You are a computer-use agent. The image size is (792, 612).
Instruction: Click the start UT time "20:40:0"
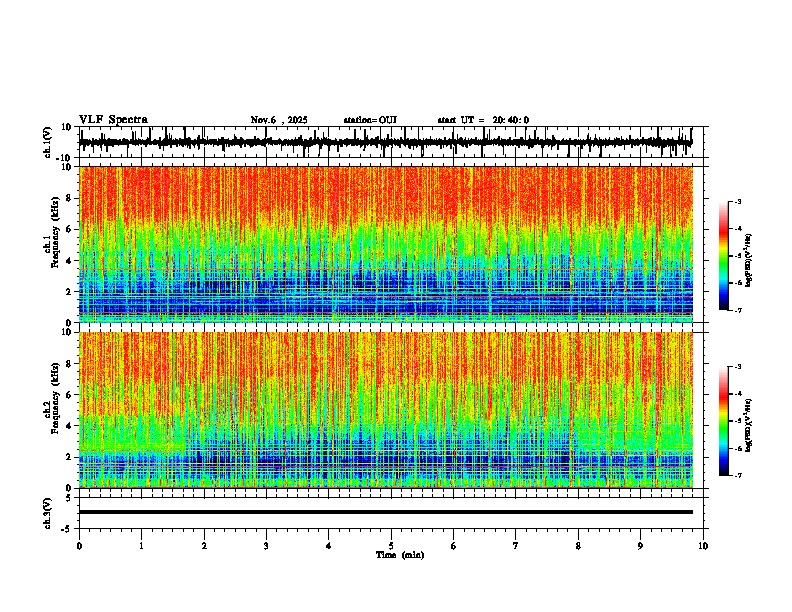[x=511, y=120]
